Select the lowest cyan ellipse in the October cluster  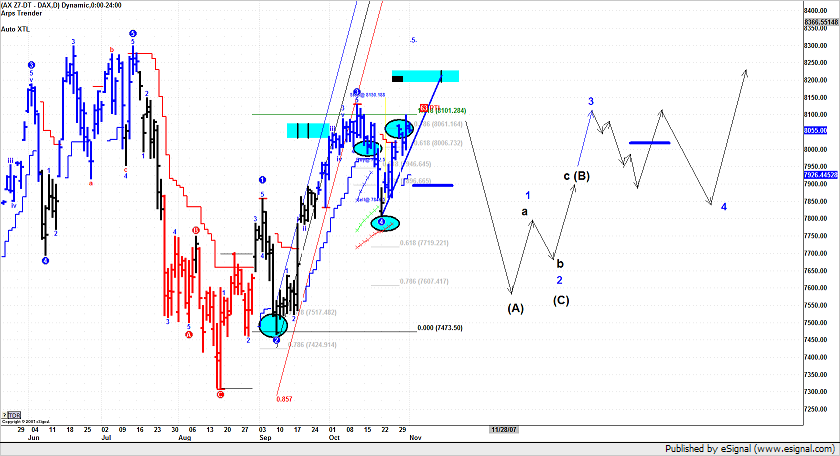point(384,222)
